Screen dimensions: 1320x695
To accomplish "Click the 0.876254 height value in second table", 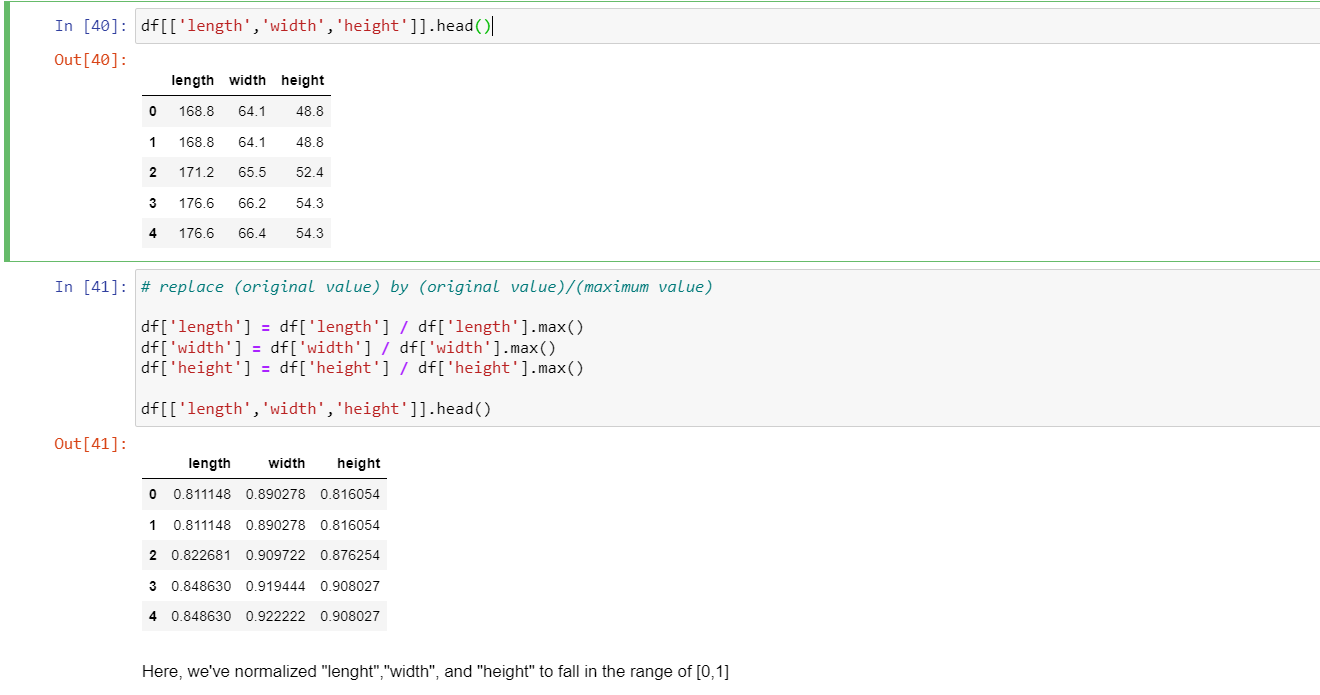I will pos(350,555).
